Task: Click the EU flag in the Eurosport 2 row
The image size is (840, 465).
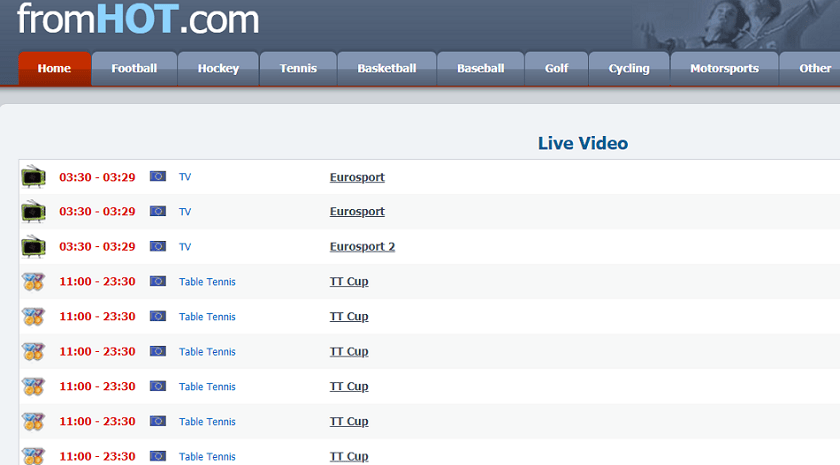Action: 157,247
